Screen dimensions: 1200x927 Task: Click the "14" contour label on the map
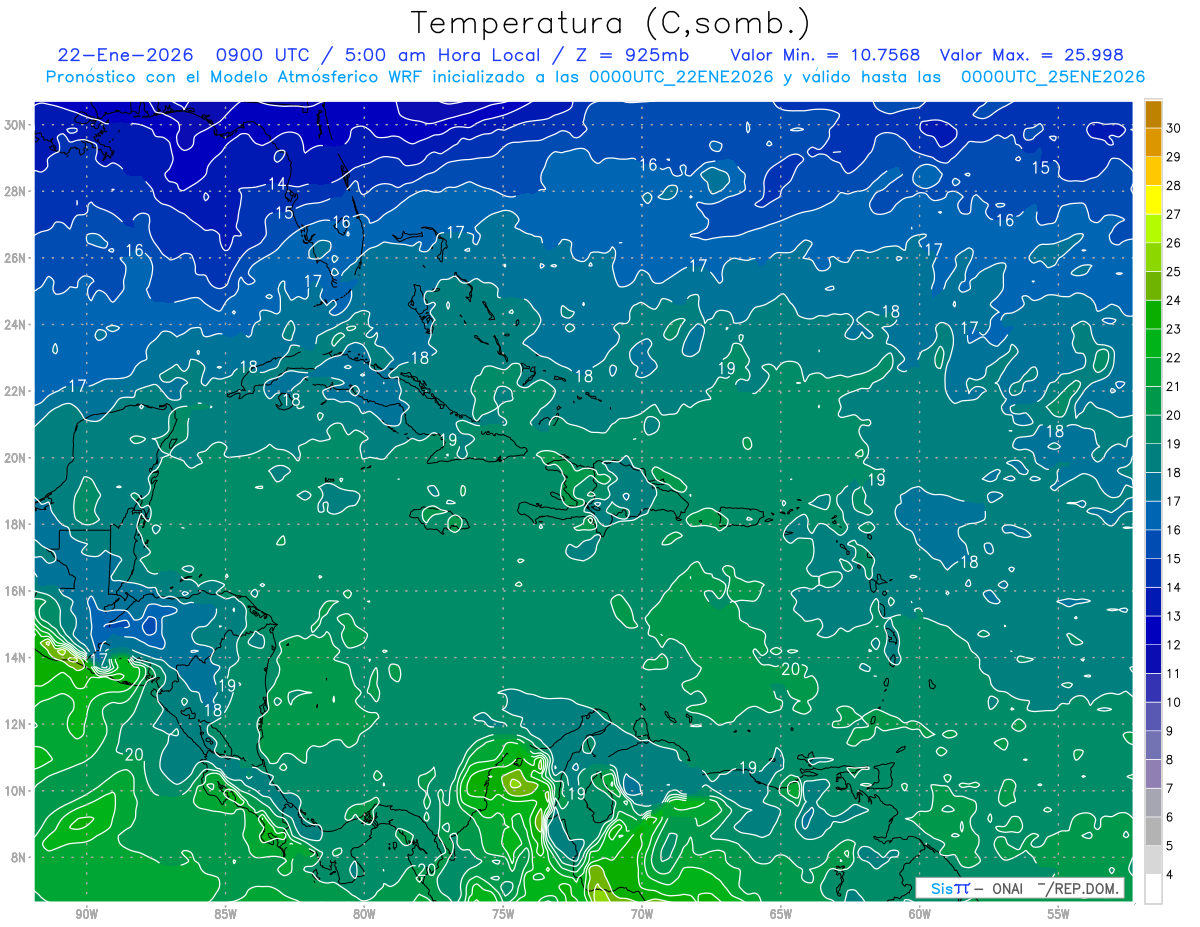(277, 184)
